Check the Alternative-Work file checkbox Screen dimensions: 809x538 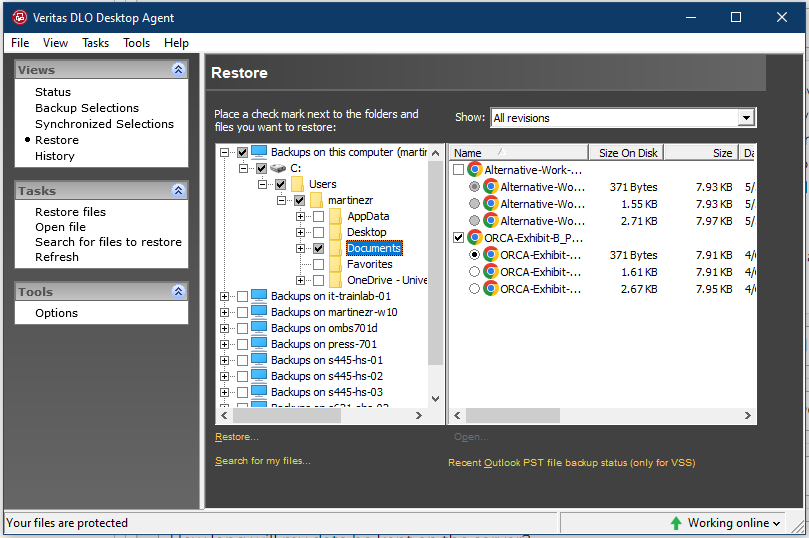coord(458,170)
